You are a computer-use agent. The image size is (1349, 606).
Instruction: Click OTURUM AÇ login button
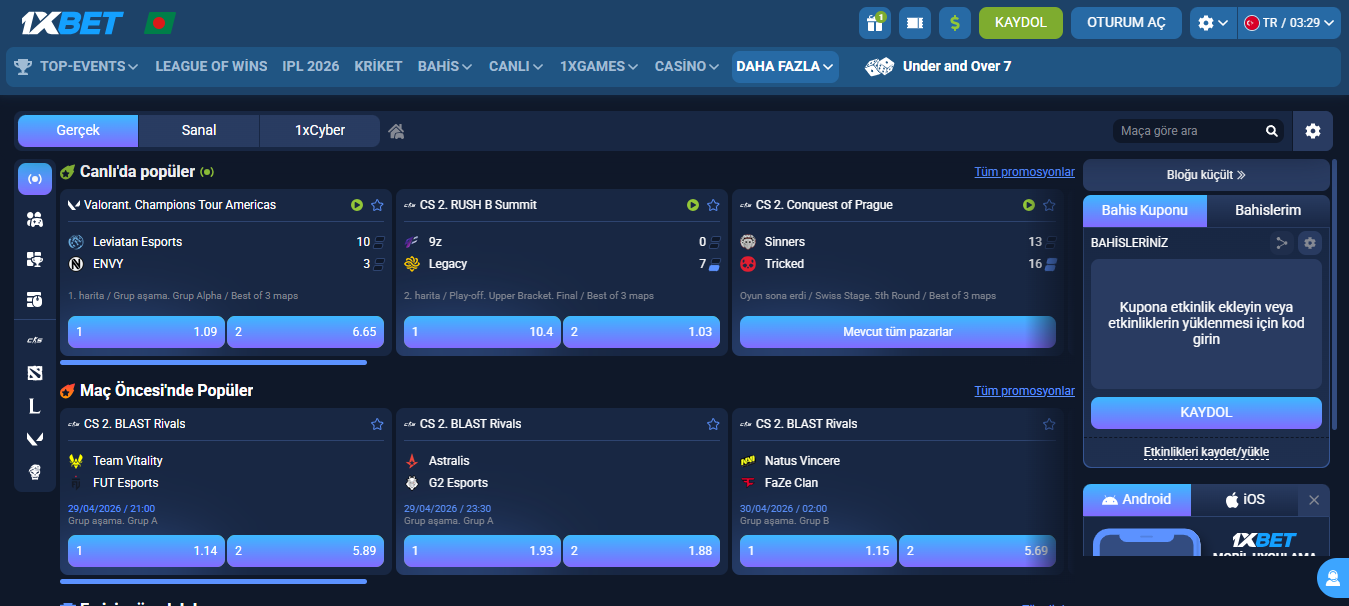coord(1127,22)
